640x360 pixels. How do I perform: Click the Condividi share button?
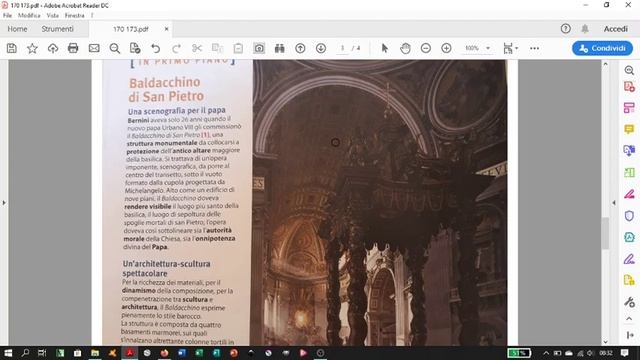pyautogui.click(x=602, y=48)
